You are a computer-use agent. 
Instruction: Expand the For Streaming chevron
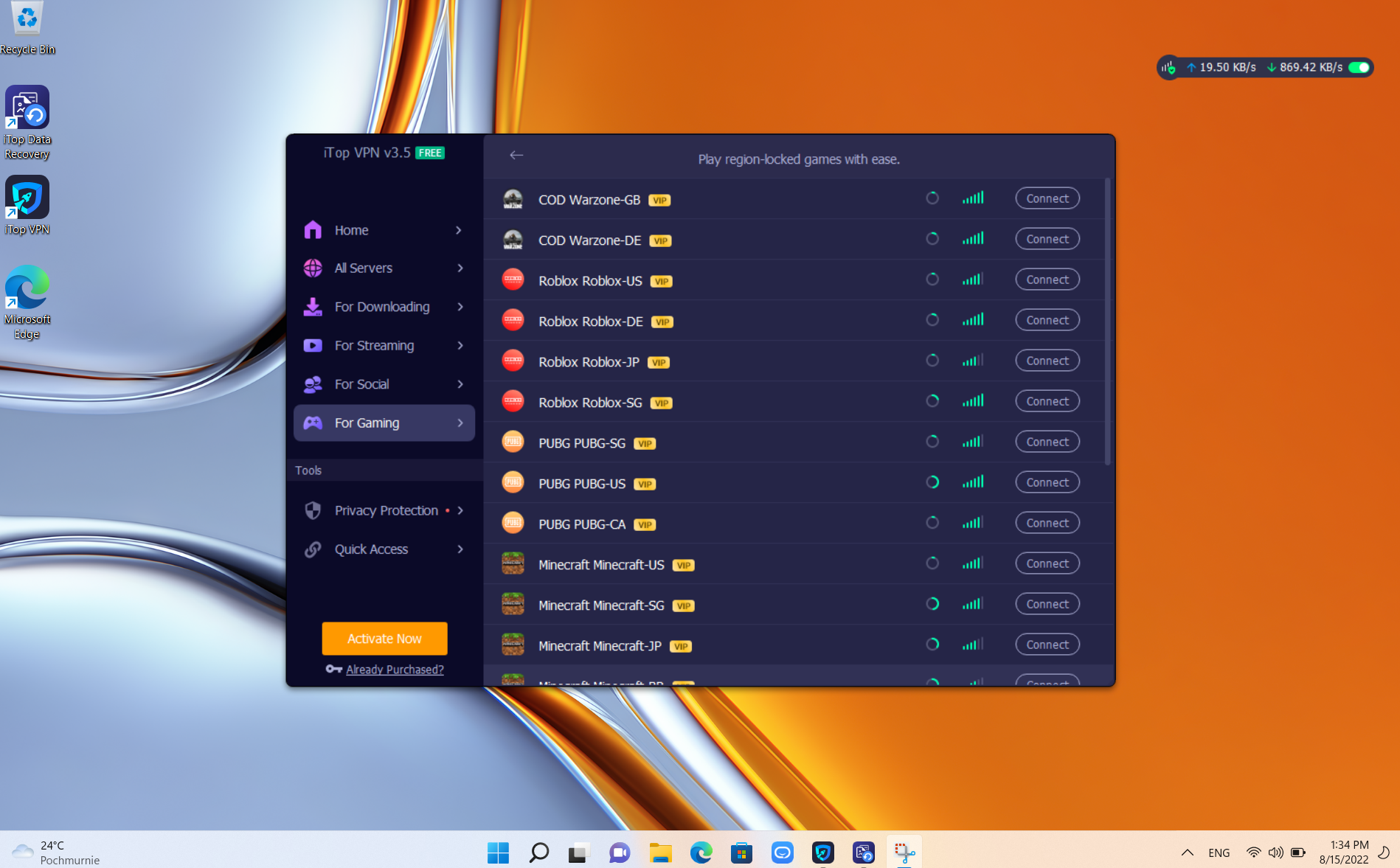(x=460, y=345)
